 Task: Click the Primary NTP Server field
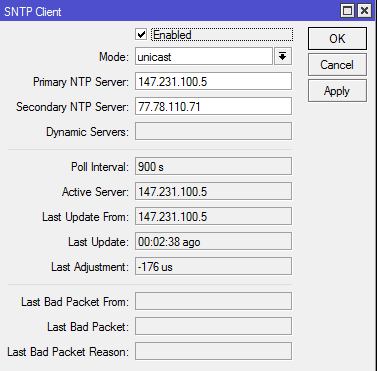pos(213,81)
